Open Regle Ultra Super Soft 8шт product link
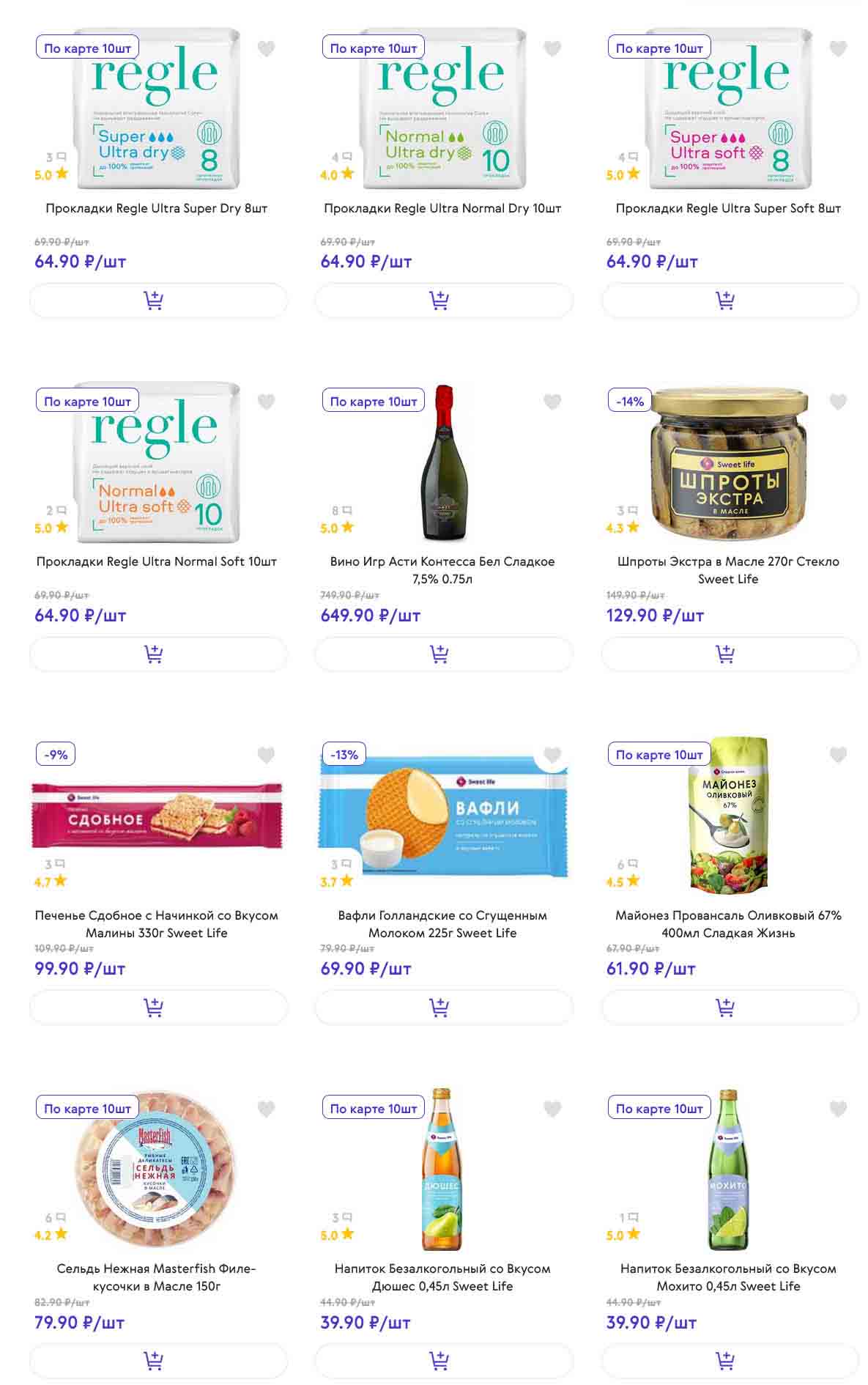Screen dimensions: 868x1385 point(728,208)
